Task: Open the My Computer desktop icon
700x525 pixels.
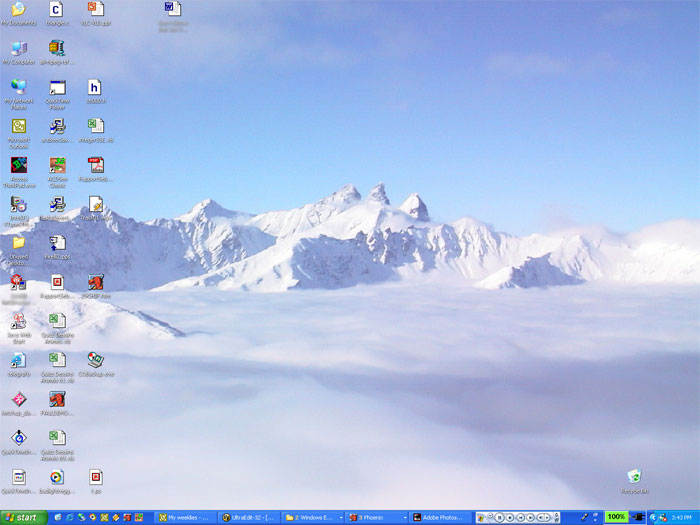Action: point(18,48)
